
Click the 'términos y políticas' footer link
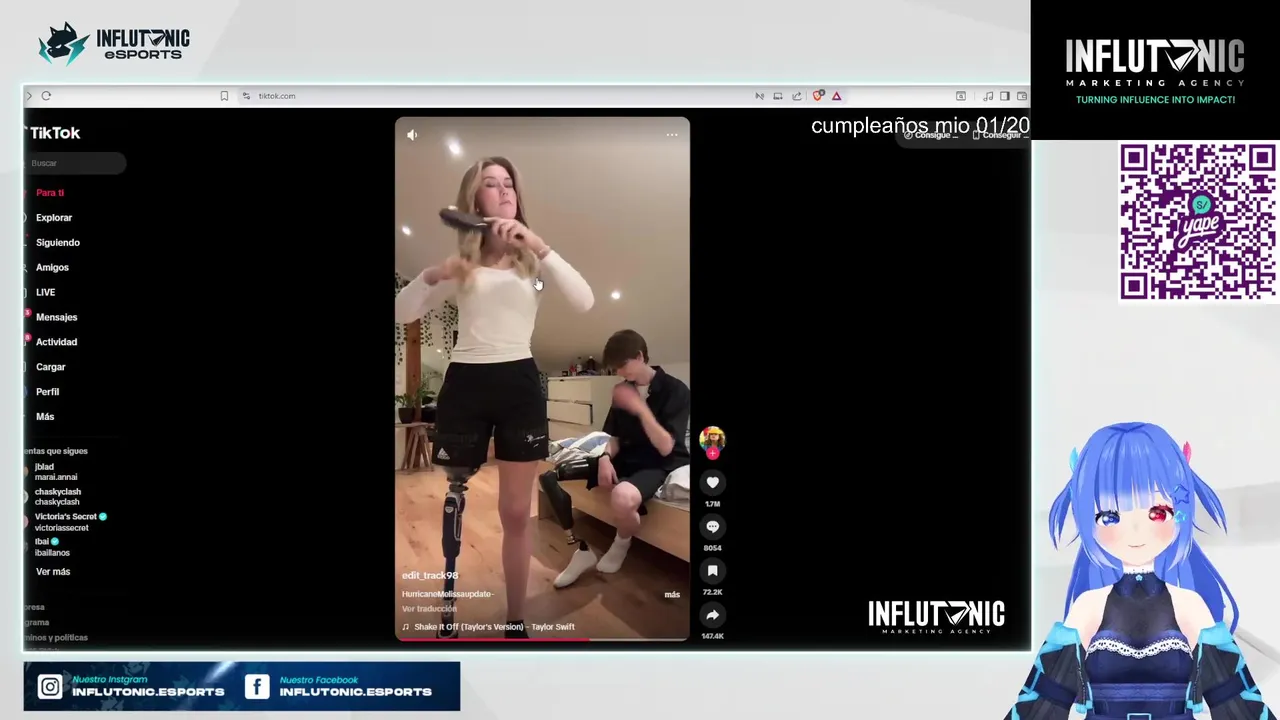56,638
